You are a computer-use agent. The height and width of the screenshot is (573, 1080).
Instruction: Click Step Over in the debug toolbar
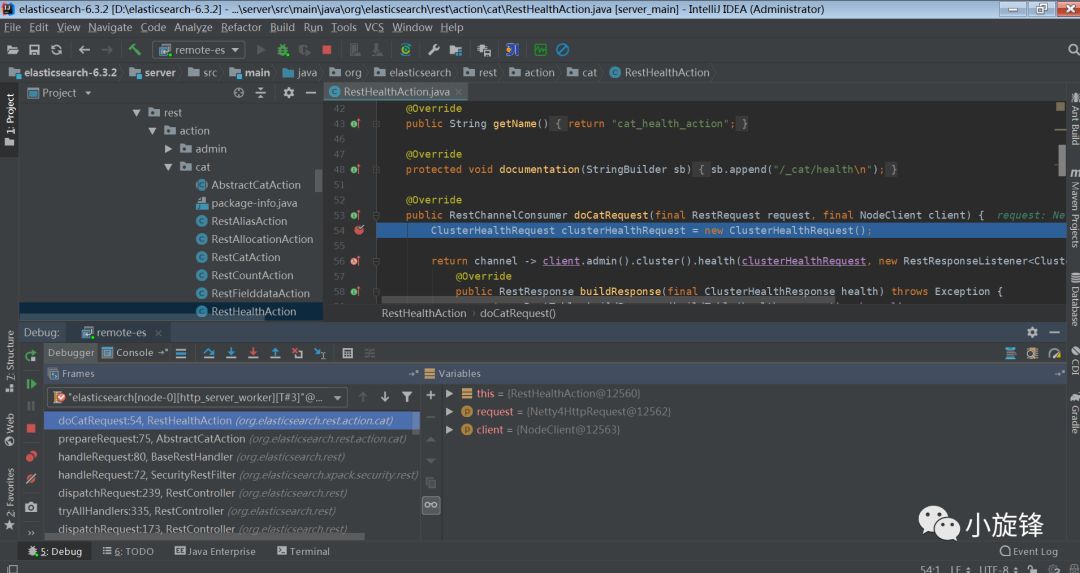pos(209,353)
